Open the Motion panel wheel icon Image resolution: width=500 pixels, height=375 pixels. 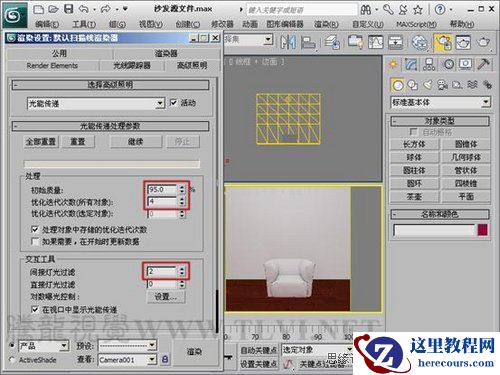(x=449, y=64)
